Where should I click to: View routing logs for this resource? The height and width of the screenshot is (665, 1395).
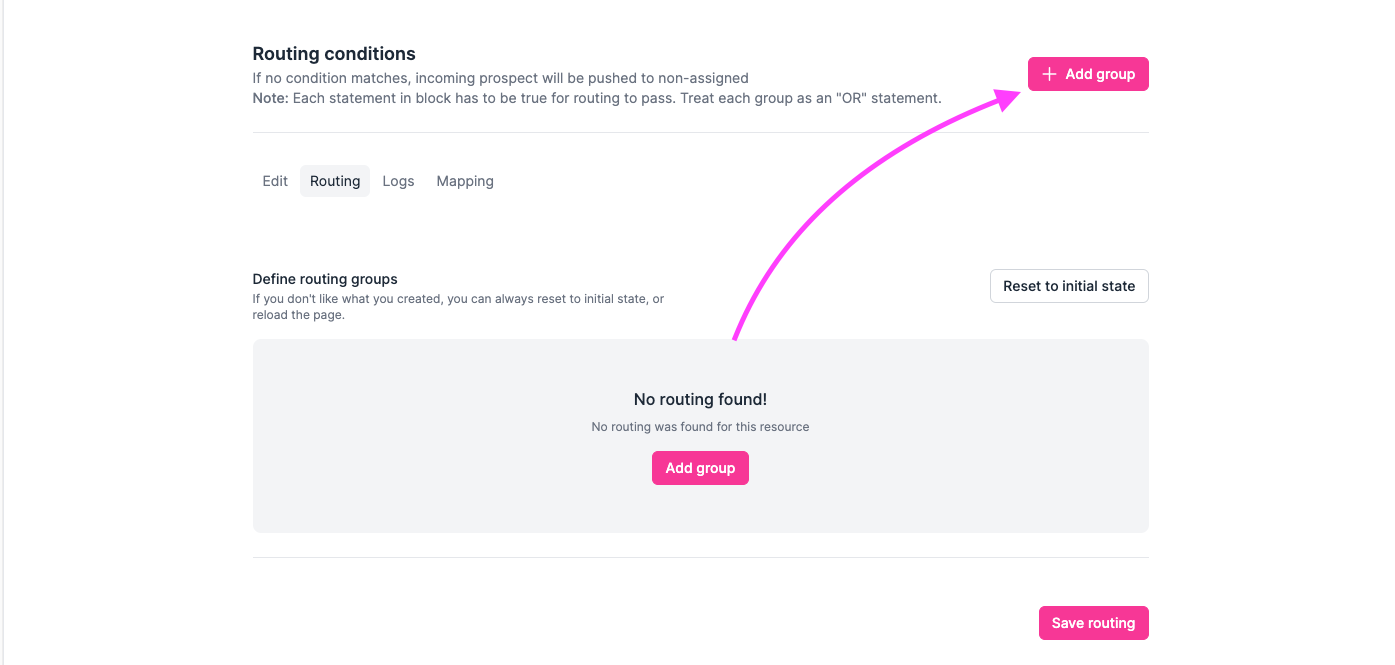coord(398,181)
